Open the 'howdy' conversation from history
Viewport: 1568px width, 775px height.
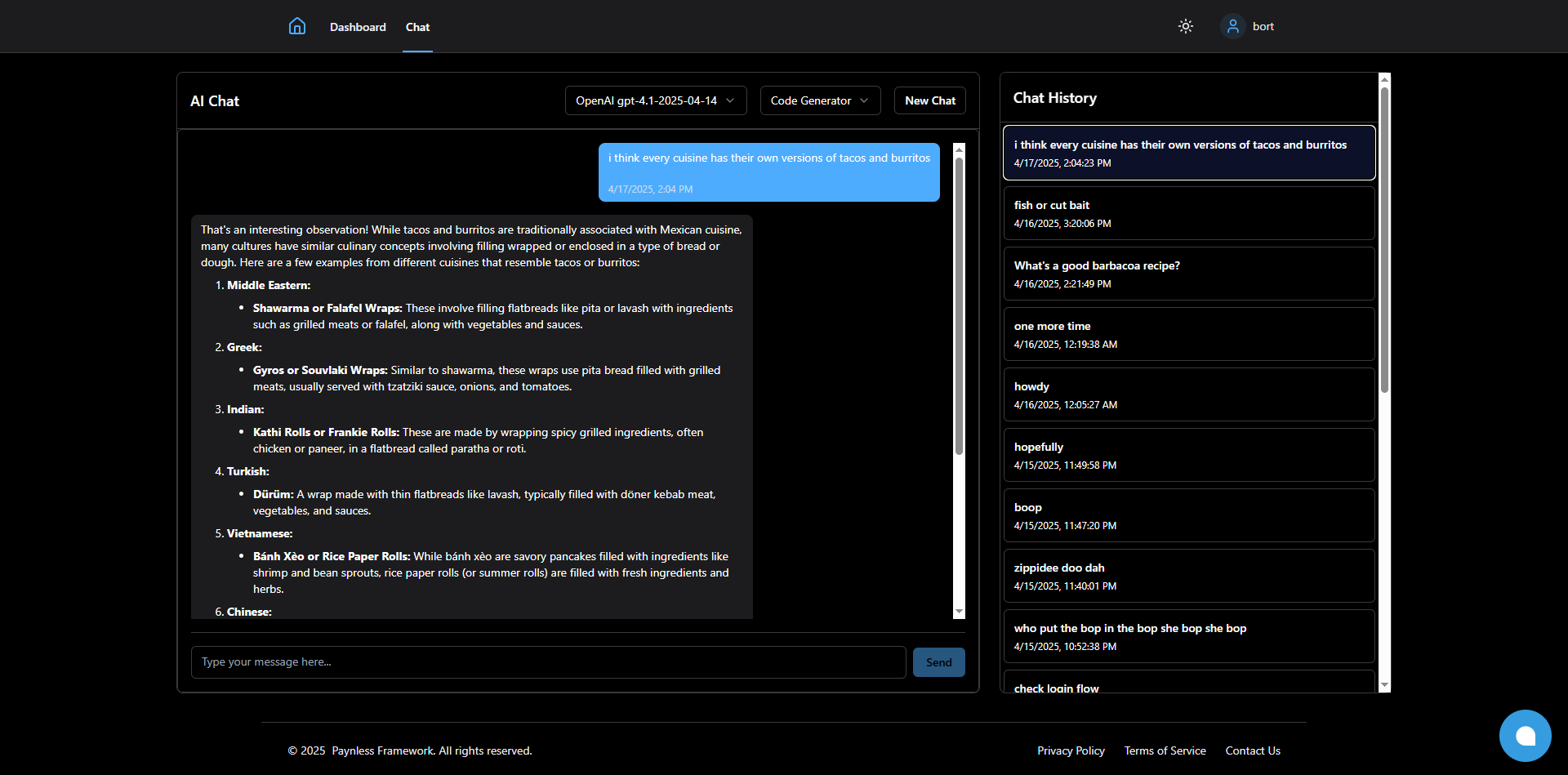coord(1188,394)
